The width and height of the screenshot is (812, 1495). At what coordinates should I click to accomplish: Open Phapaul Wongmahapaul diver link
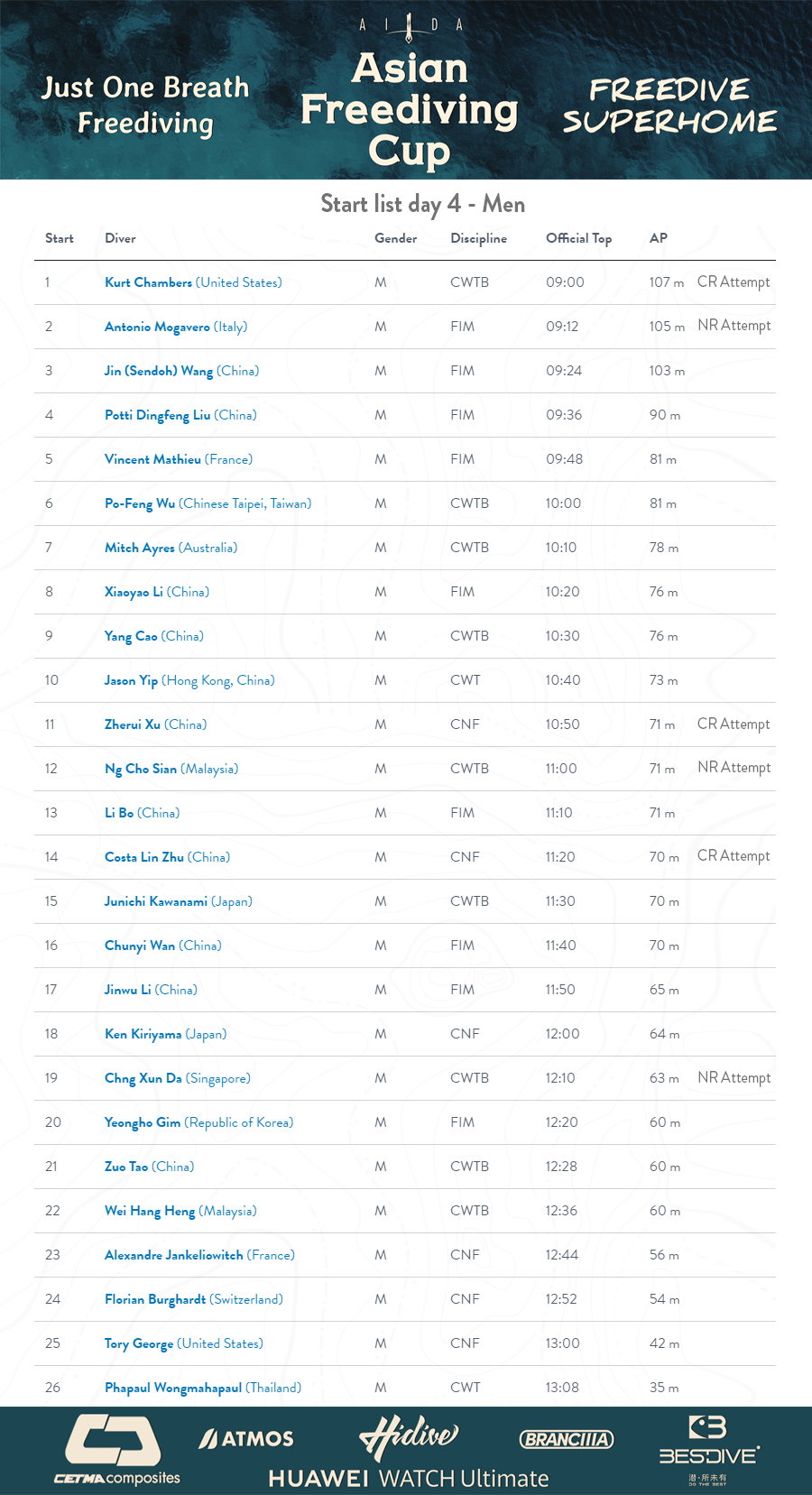tap(173, 1388)
